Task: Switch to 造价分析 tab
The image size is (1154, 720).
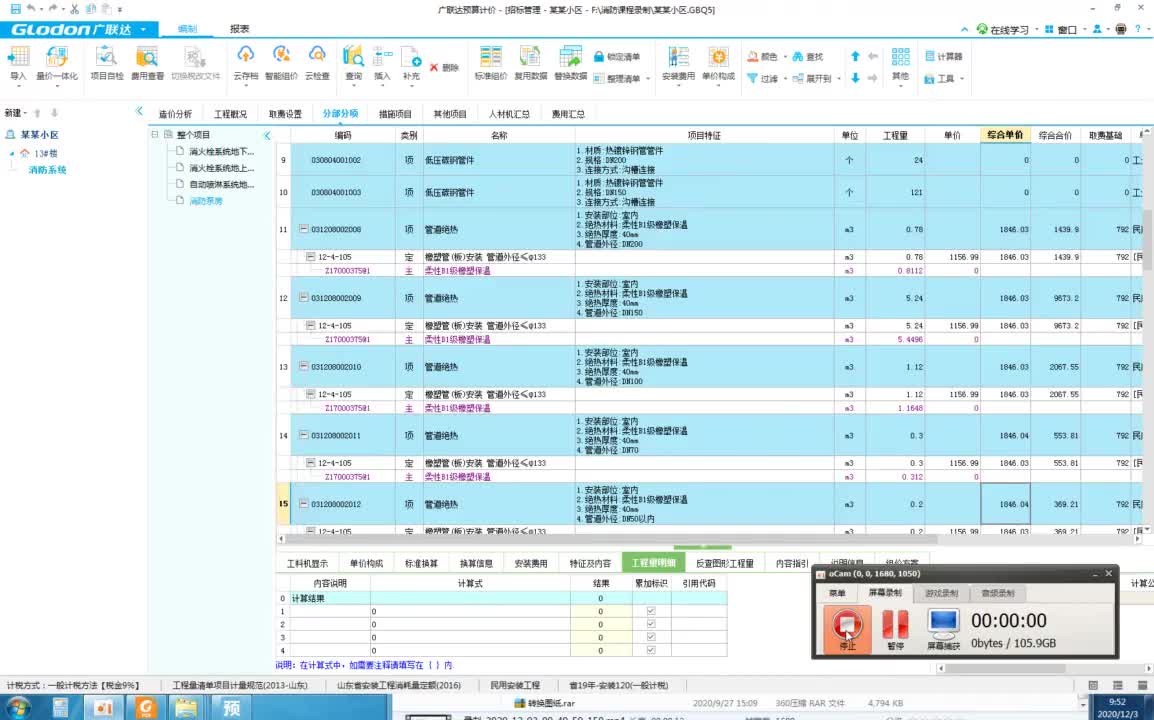Action: 175,114
